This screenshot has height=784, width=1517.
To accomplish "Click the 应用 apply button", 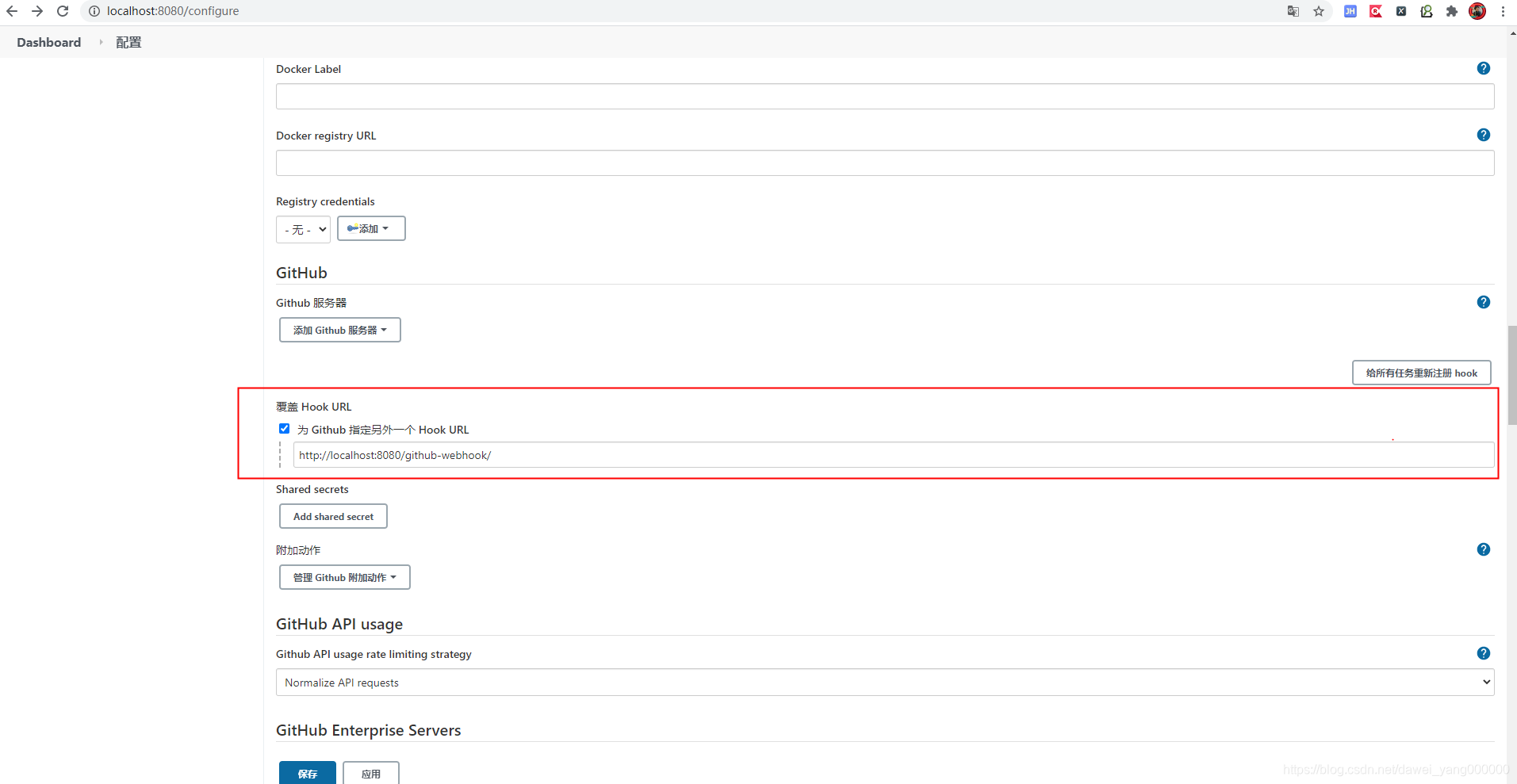I will click(x=371, y=773).
